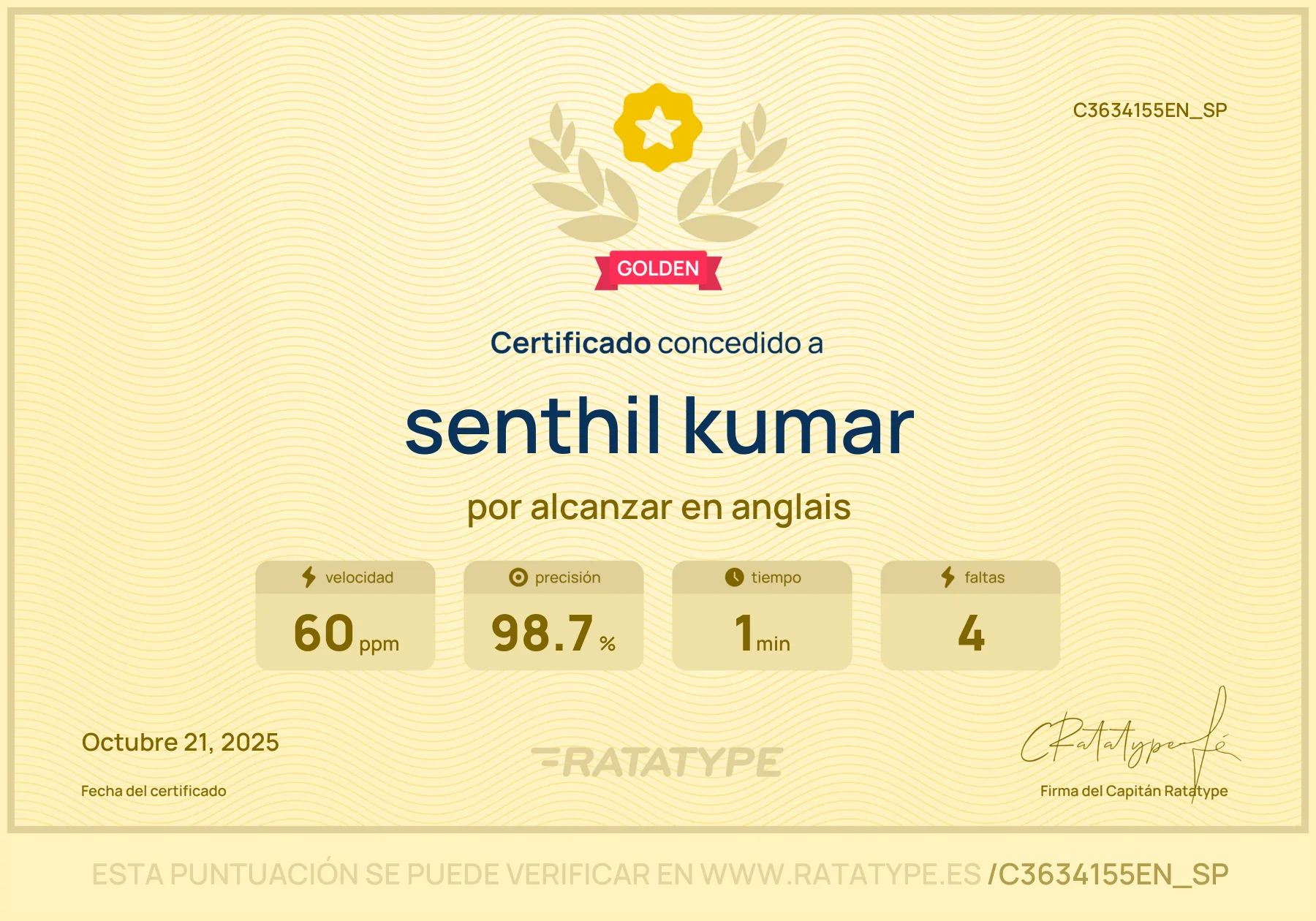
Task: Click the 'velocidad' label
Action: coord(359,577)
